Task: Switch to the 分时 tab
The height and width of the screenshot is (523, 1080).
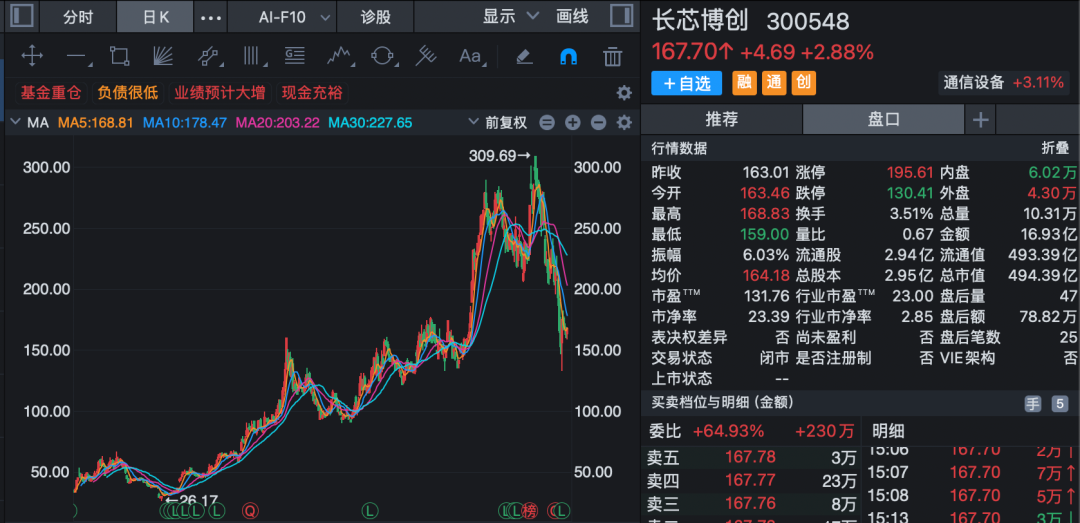Action: point(78,17)
